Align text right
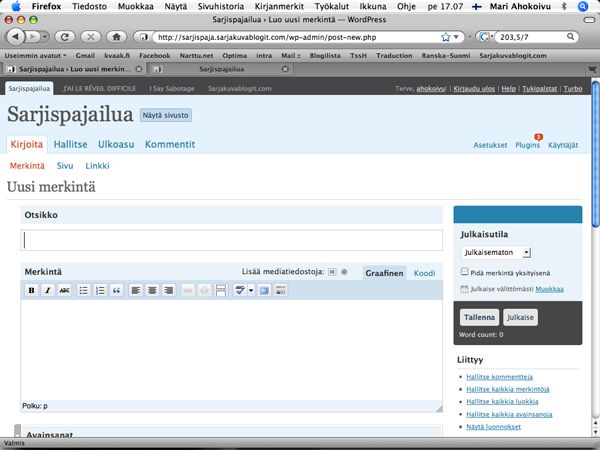The image size is (600, 450). click(x=168, y=290)
